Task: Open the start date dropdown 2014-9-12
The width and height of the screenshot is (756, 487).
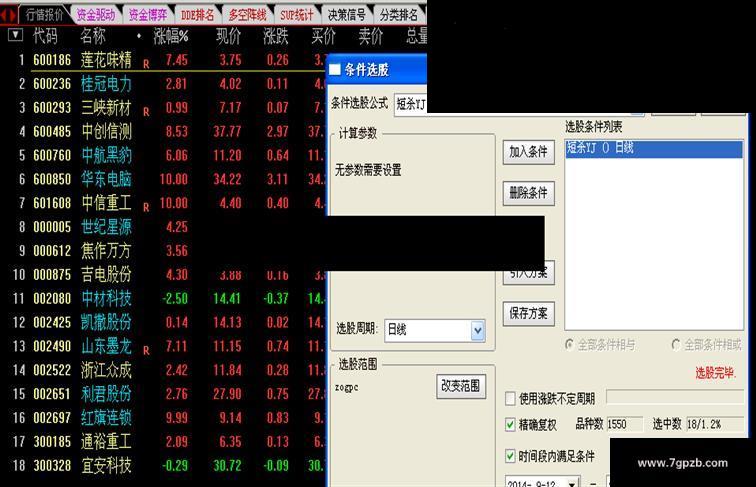Action: [572, 482]
